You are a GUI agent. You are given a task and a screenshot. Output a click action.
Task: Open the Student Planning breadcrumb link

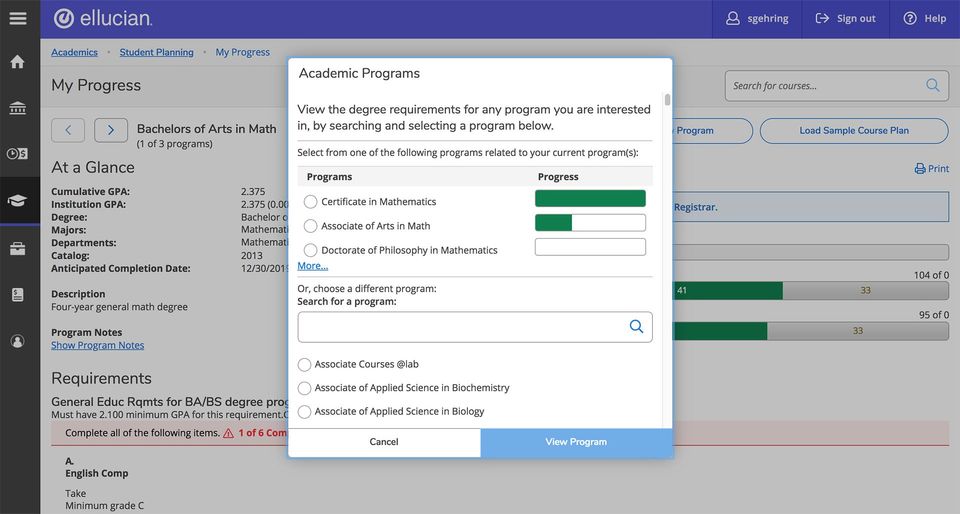pyautogui.click(x=156, y=52)
